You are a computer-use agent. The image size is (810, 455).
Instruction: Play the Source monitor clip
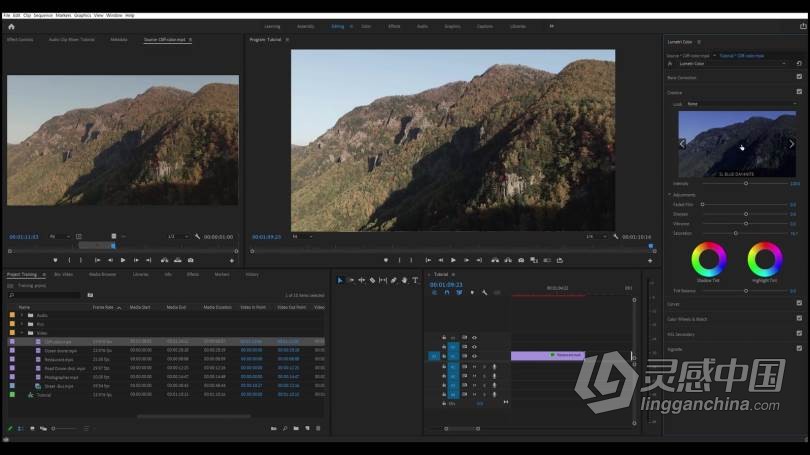click(123, 260)
